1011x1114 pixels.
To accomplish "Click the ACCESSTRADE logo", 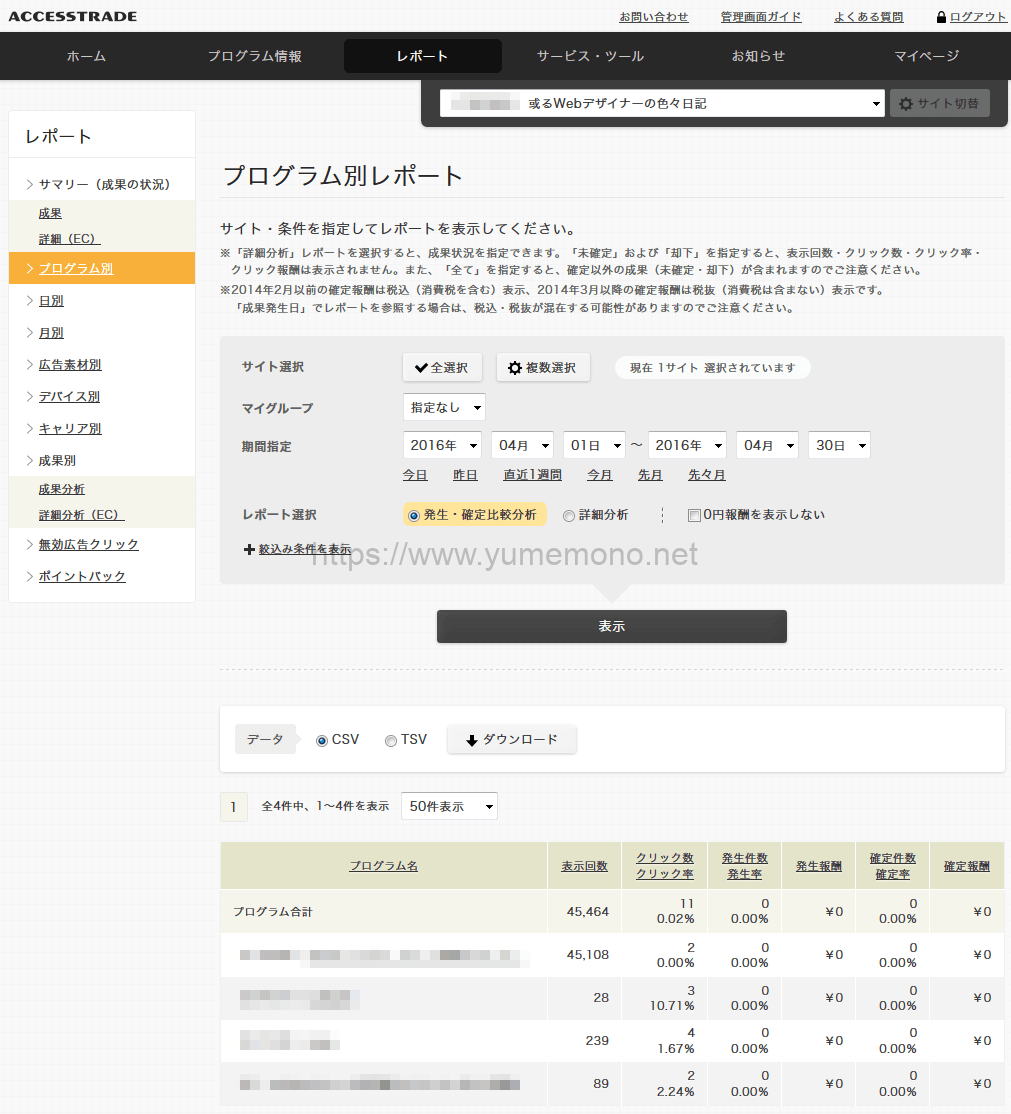I will (x=71, y=16).
